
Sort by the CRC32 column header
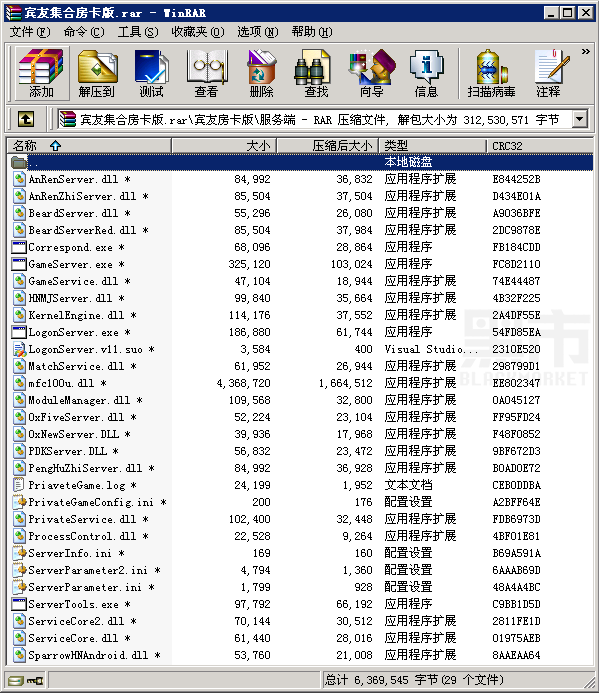[540, 145]
